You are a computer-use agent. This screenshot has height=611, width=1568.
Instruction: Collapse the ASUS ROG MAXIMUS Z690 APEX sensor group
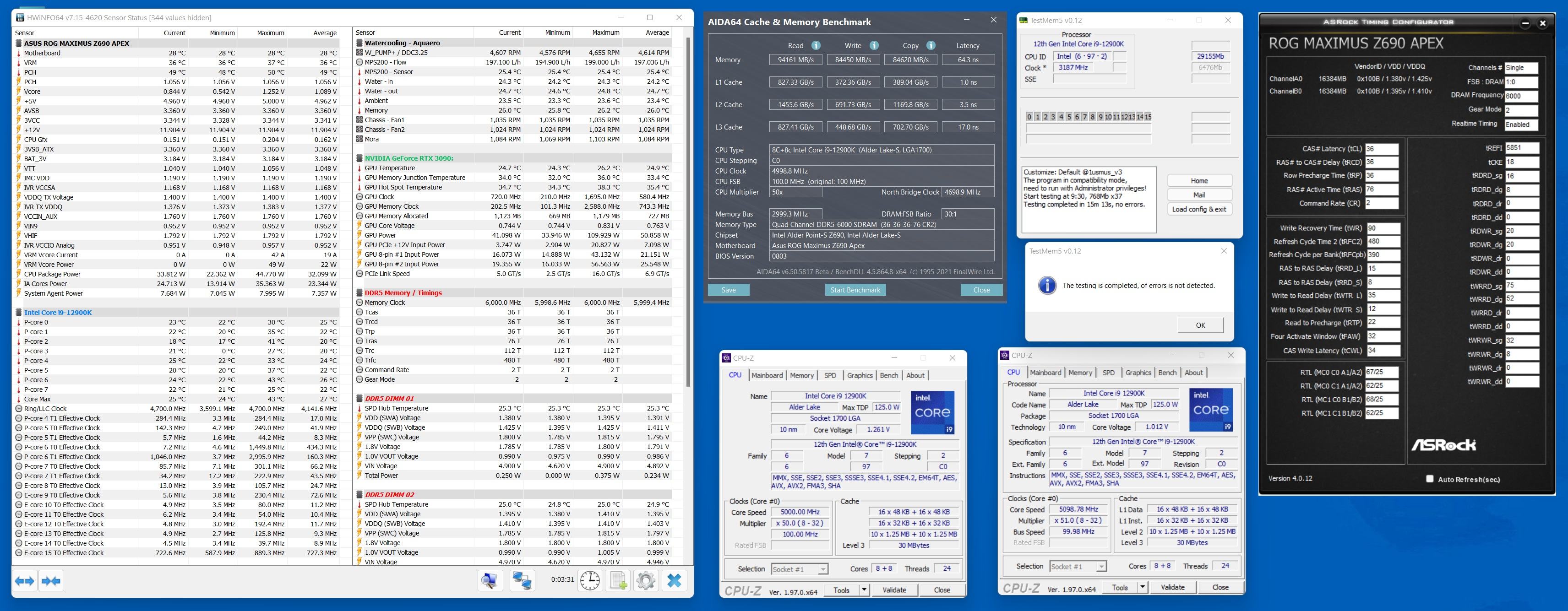19,43
